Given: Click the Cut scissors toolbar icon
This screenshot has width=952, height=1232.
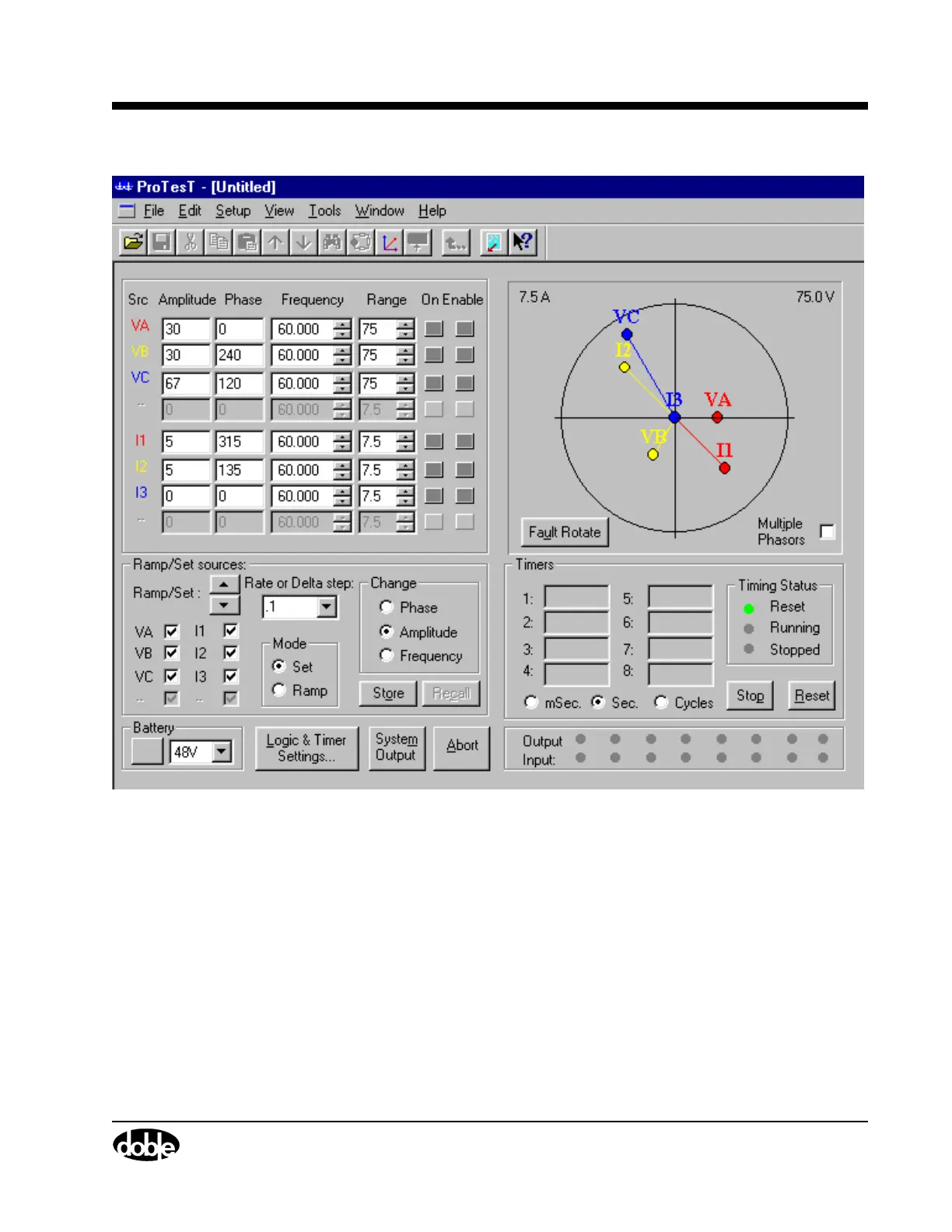Looking at the screenshot, I should point(191,242).
